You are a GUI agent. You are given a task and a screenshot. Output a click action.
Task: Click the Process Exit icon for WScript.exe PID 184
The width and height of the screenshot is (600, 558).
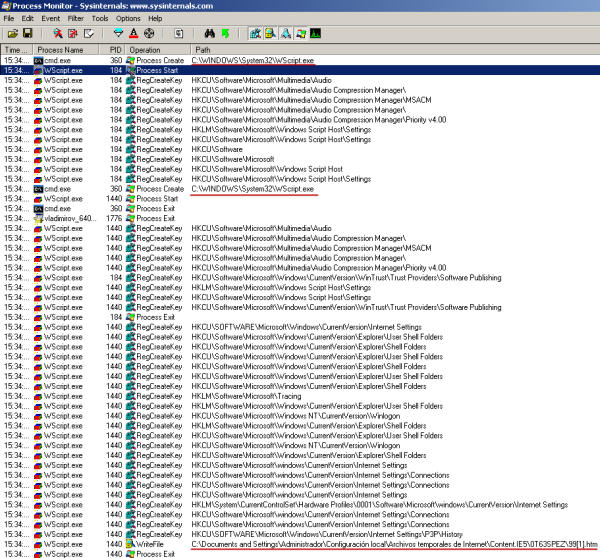pos(131,317)
